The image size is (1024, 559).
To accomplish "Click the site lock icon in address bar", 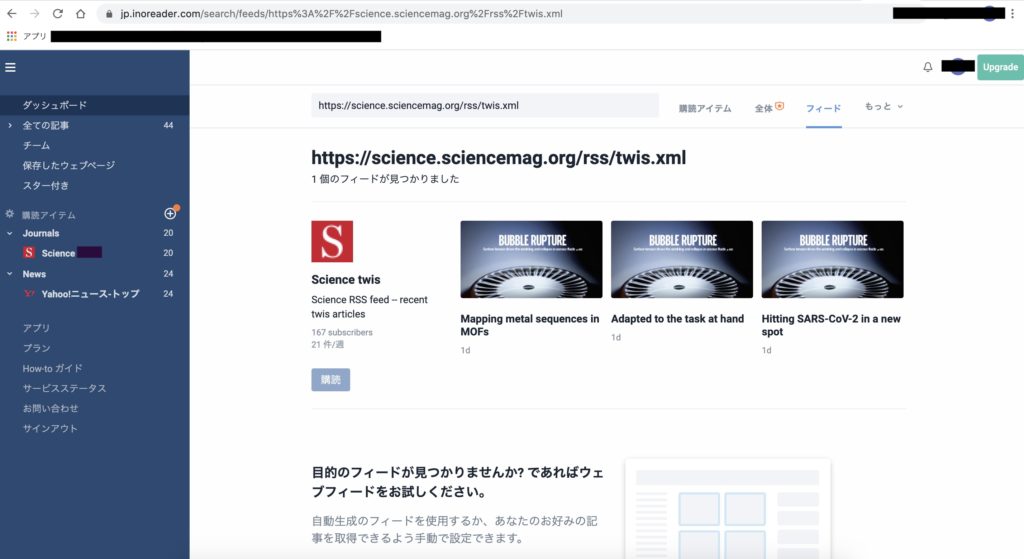I will pyautogui.click(x=109, y=14).
